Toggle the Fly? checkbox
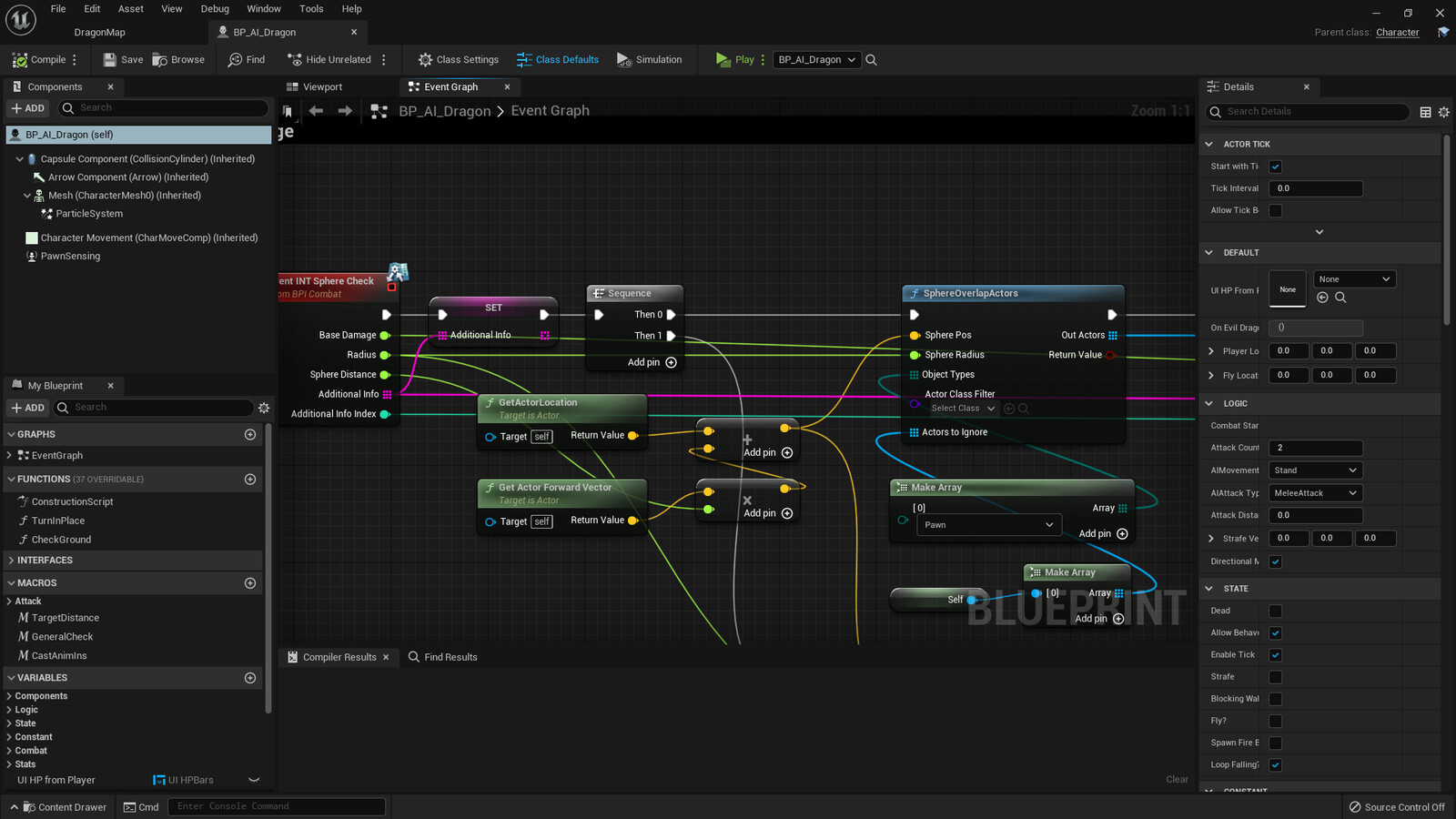This screenshot has width=1456, height=819. coord(1275,720)
